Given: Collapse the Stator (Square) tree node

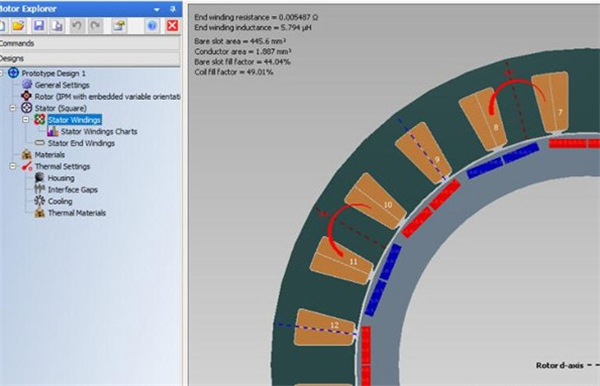Looking at the screenshot, I should 13,108.
